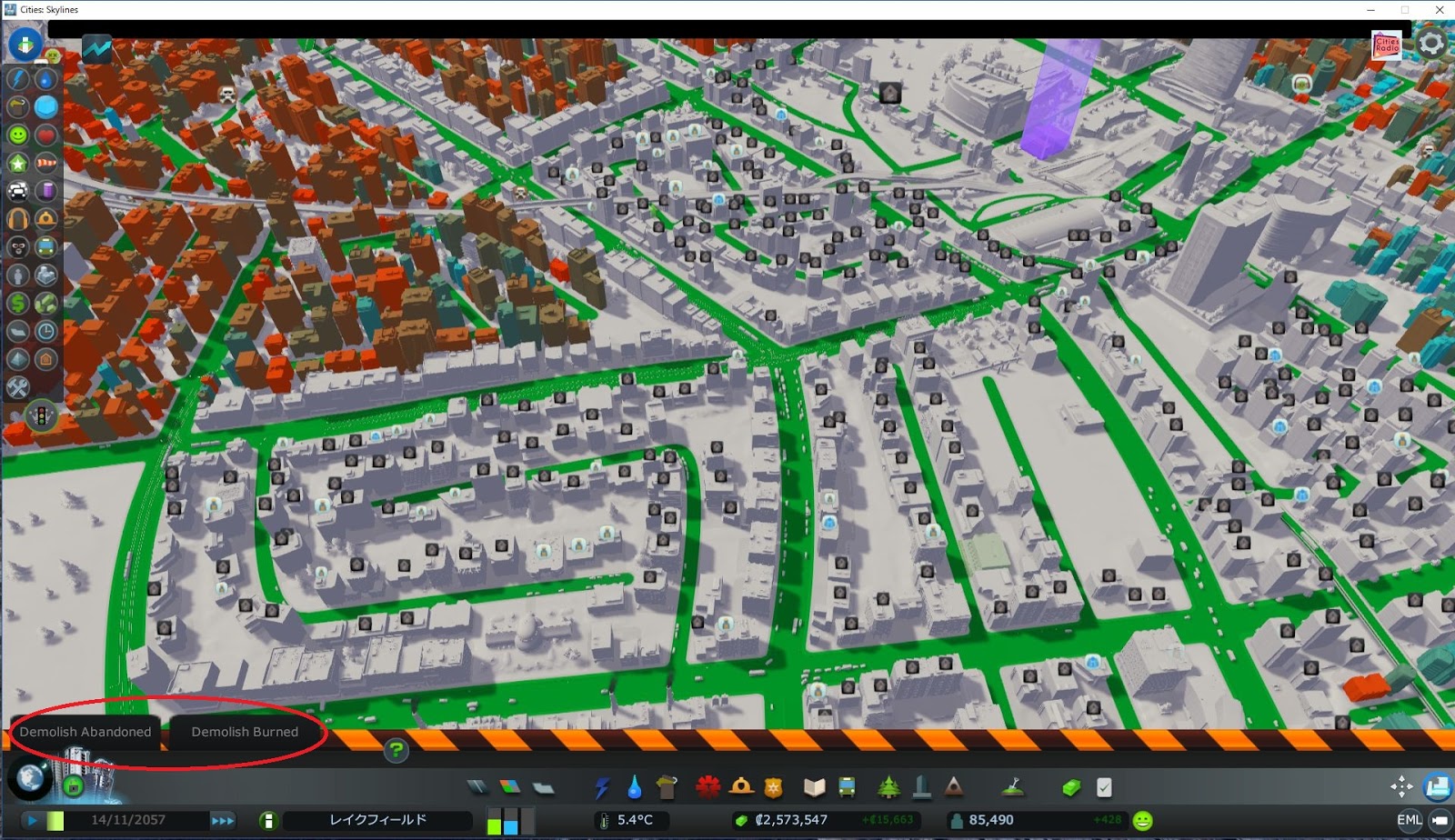Open the Policies checklist panel
Image resolution: width=1455 pixels, height=840 pixels.
pyautogui.click(x=1104, y=787)
